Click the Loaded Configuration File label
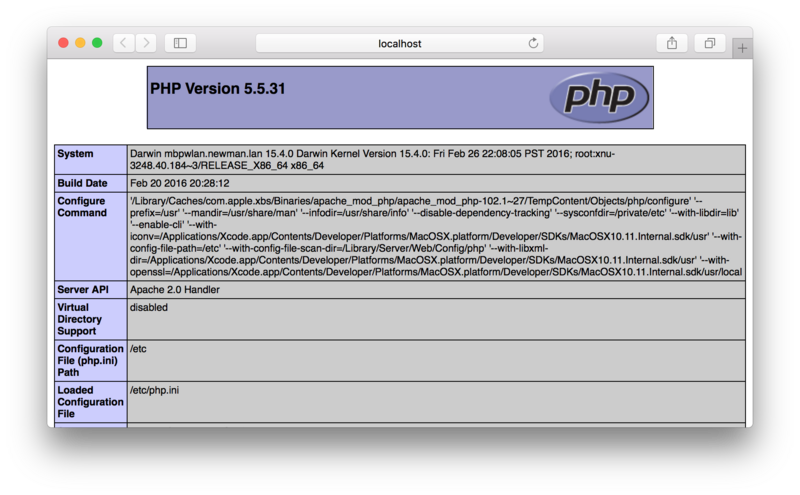This screenshot has width=800, height=495. [90, 402]
